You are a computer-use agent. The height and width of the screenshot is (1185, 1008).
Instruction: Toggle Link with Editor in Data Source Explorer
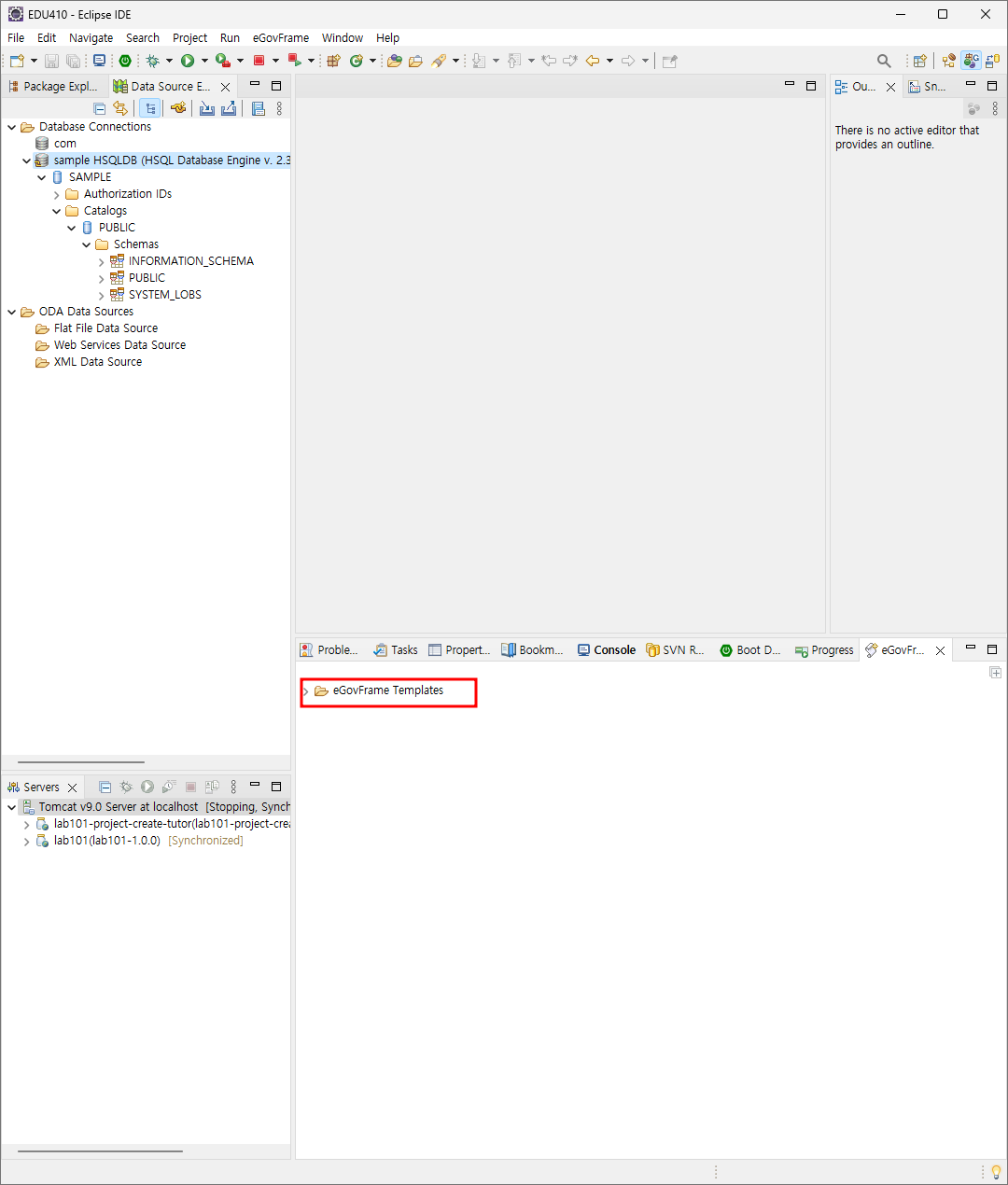point(120,108)
